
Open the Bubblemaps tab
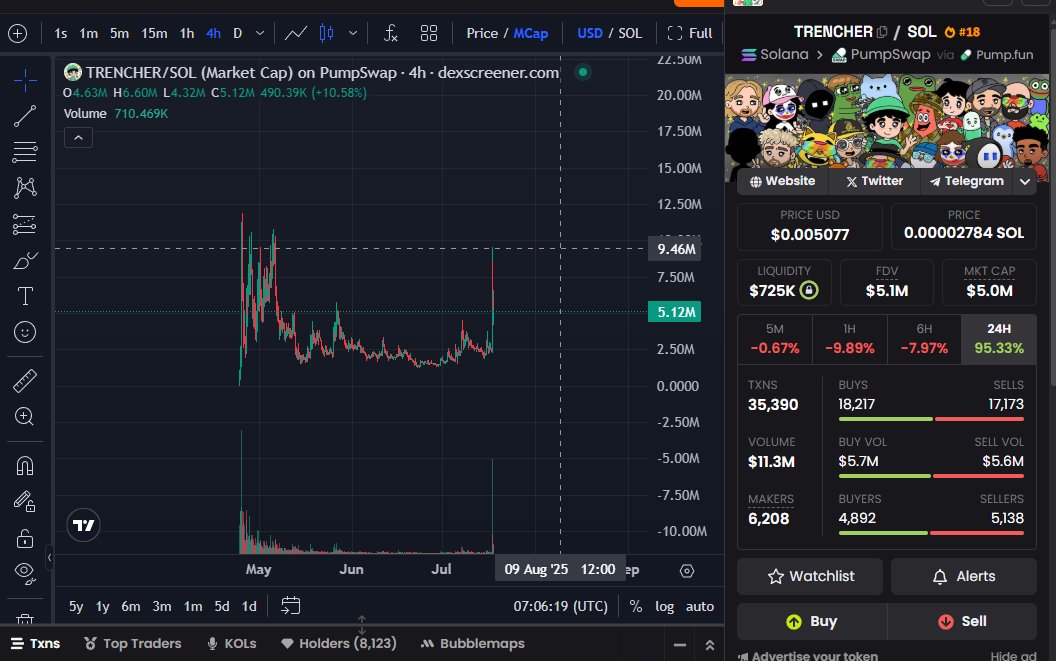472,643
